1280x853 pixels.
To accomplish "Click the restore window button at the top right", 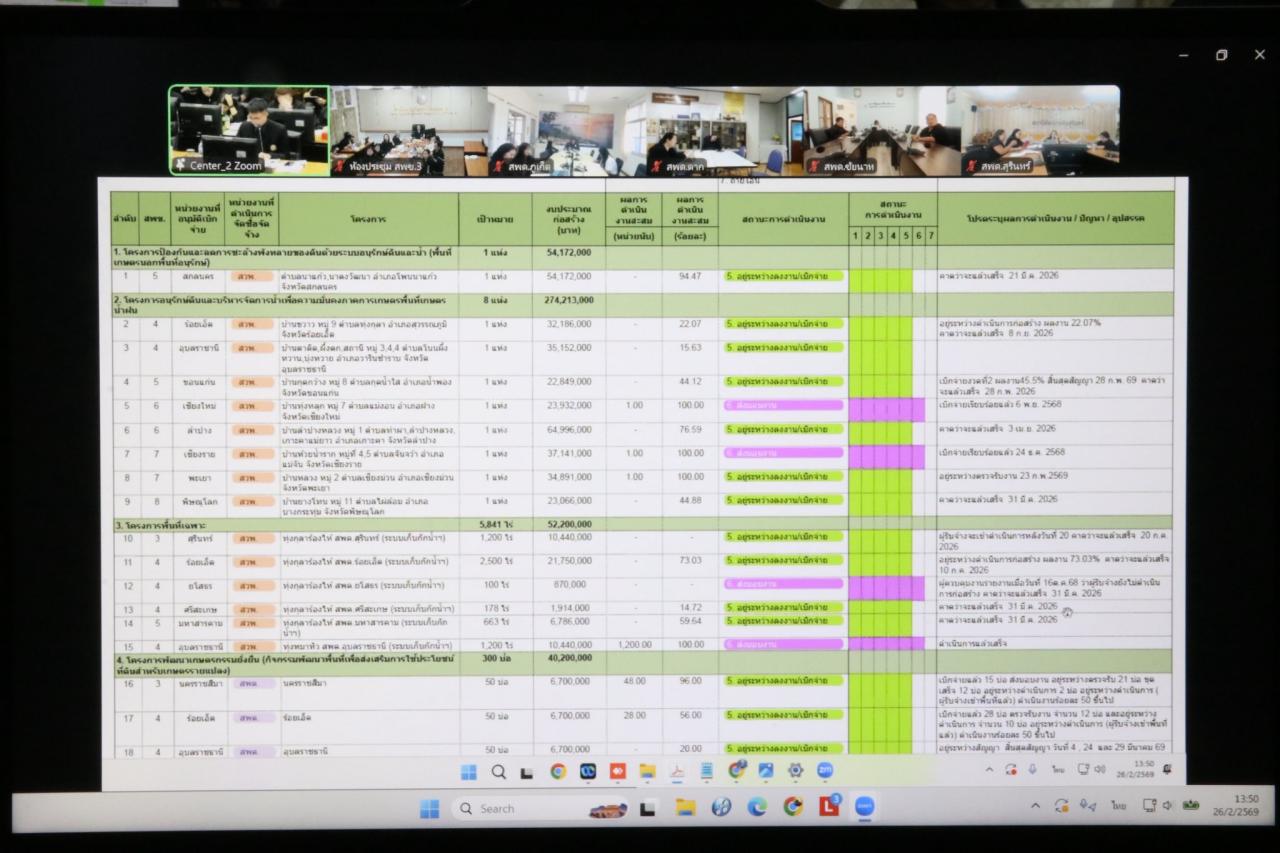I will click(1221, 55).
